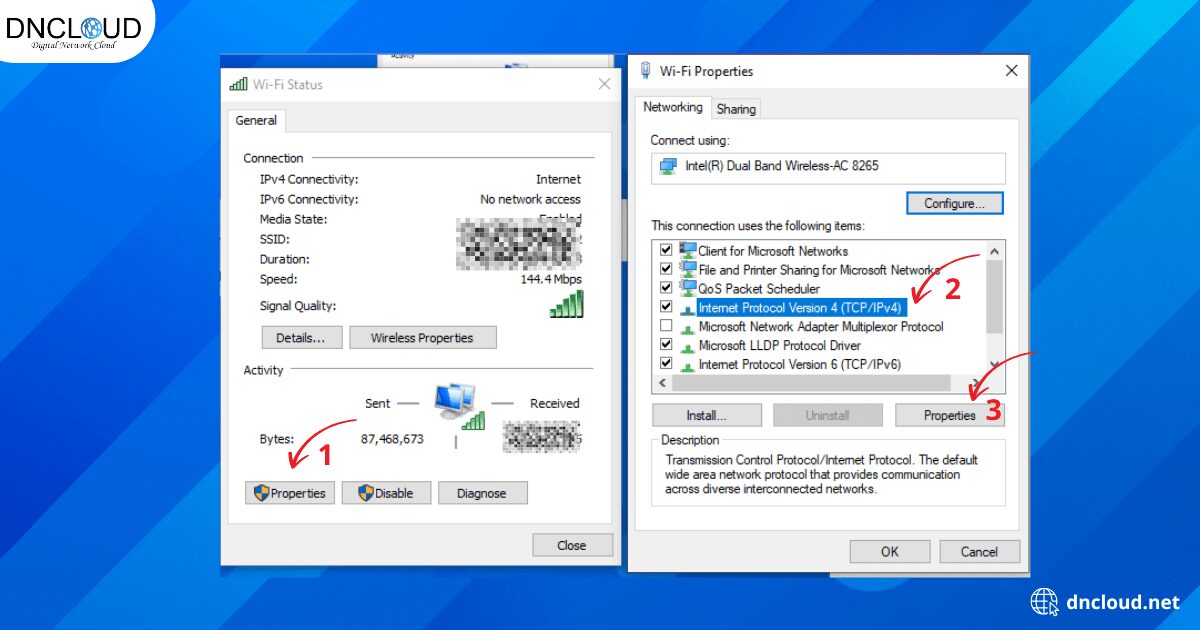Click the Internet Protocol Version 4 item icon

tap(687, 308)
